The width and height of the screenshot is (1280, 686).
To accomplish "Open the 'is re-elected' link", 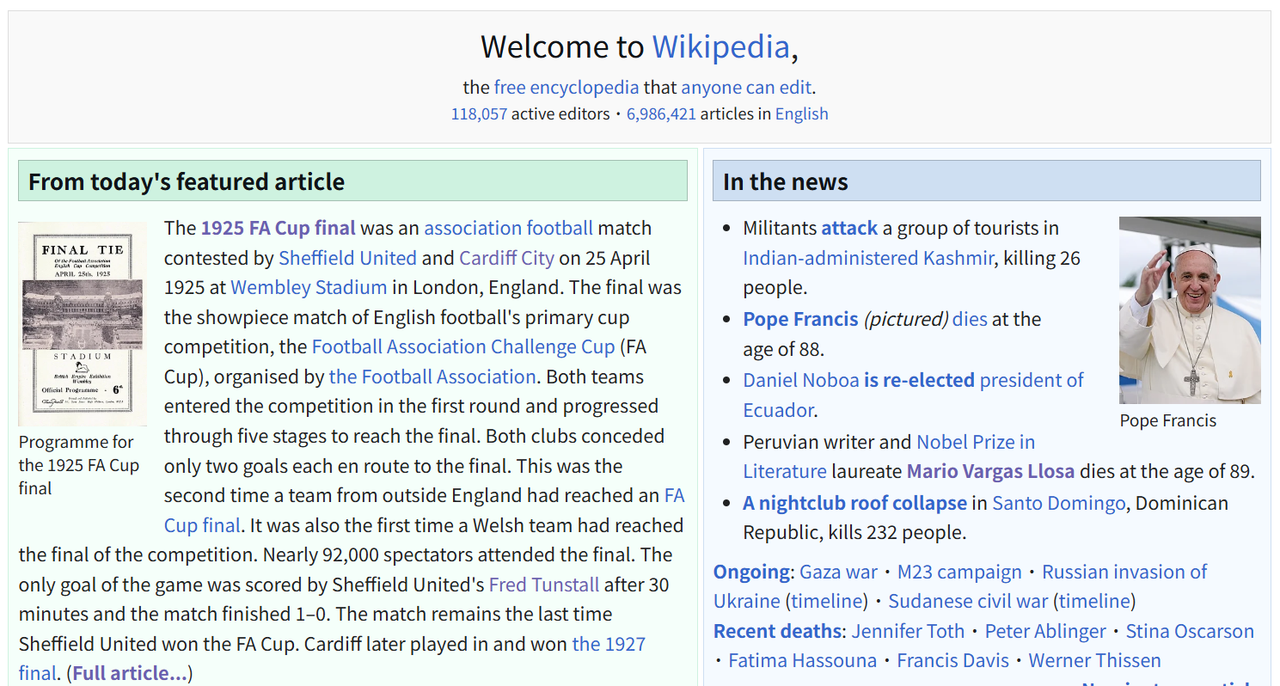I will (x=919, y=380).
